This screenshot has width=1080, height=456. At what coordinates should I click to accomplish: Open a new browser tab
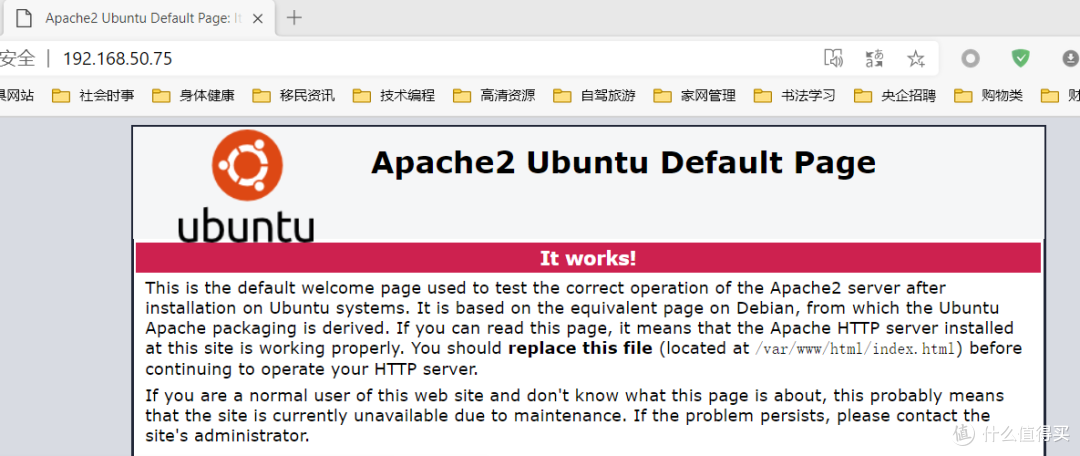point(294,18)
